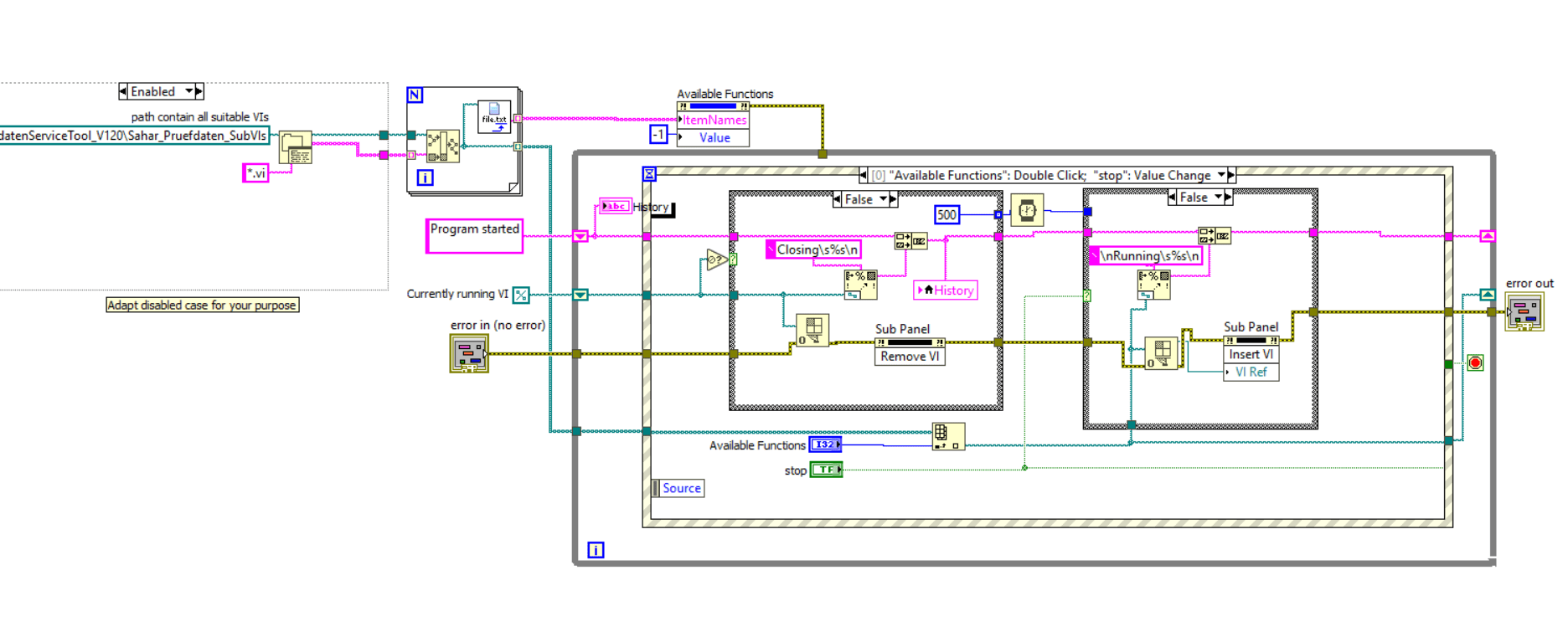Click the stop boolean TF terminal
This screenshot has width=1568, height=632.
coord(827,470)
